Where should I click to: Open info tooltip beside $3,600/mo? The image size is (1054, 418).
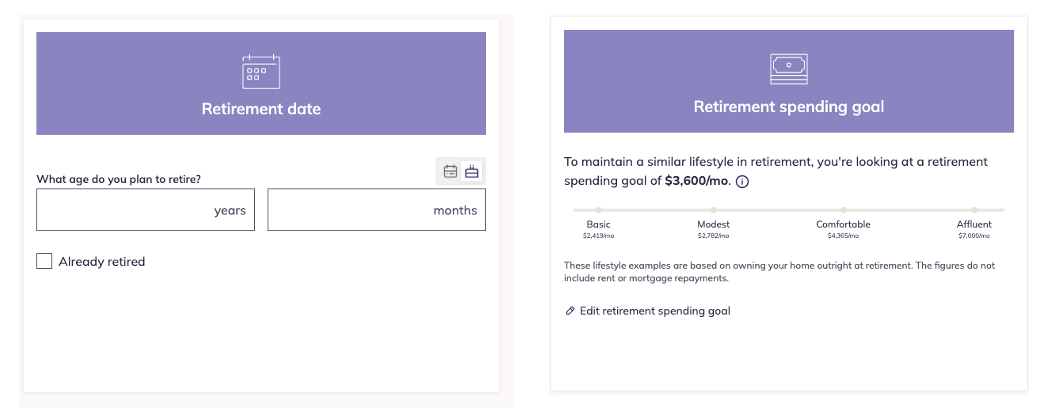[742, 181]
